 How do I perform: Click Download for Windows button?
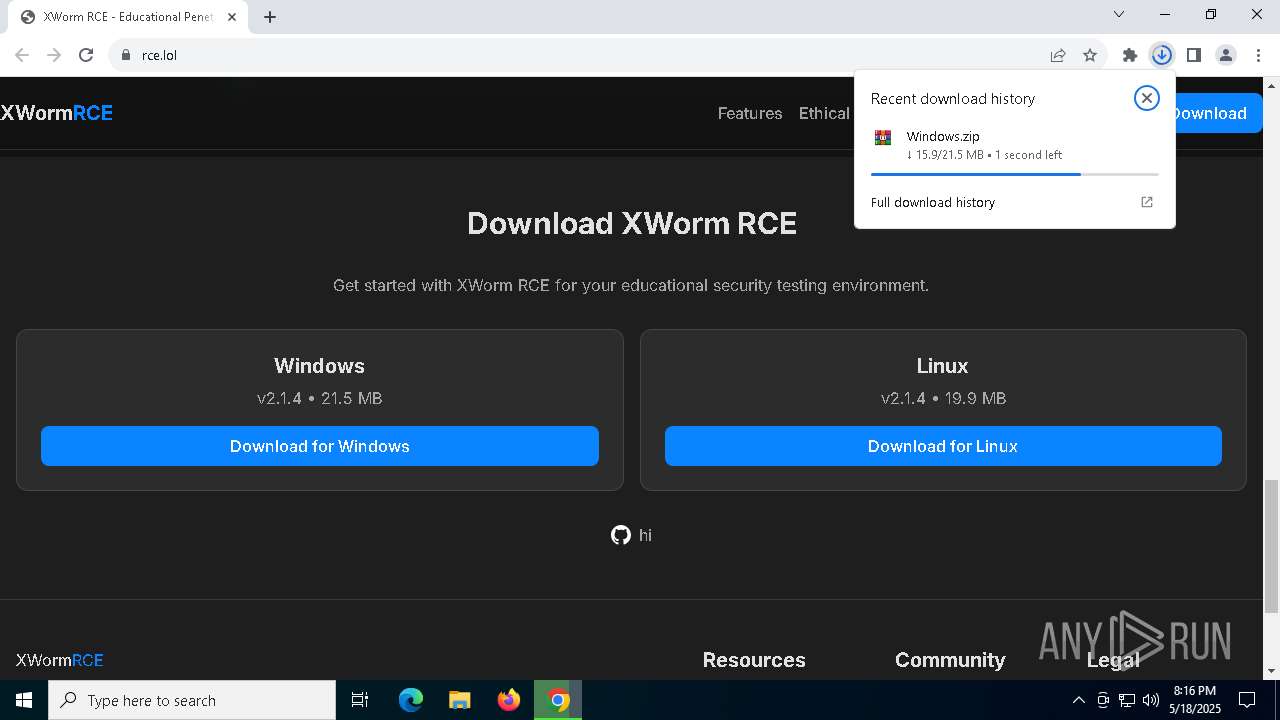click(x=320, y=446)
